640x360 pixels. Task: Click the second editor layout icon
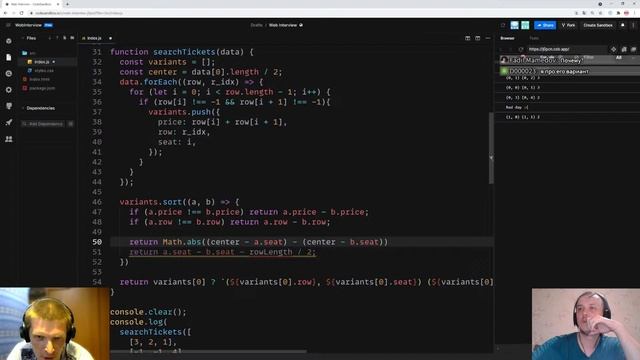pyautogui.click(x=478, y=38)
